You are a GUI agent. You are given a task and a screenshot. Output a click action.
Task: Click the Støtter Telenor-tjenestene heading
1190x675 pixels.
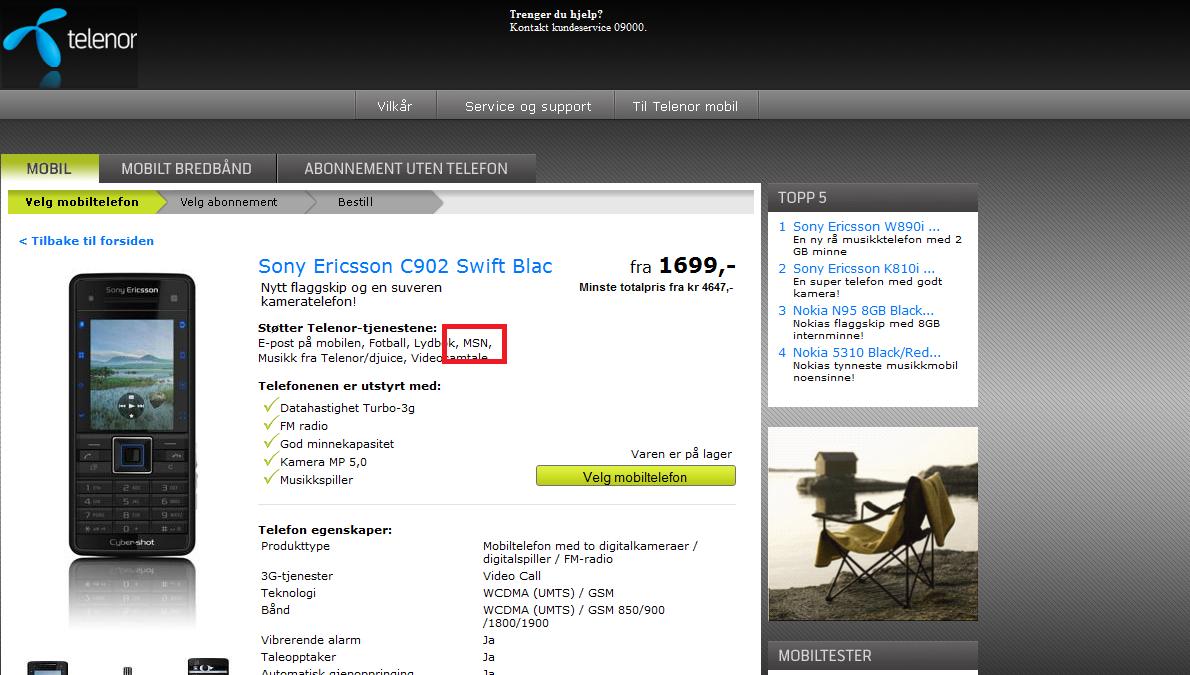(348, 328)
